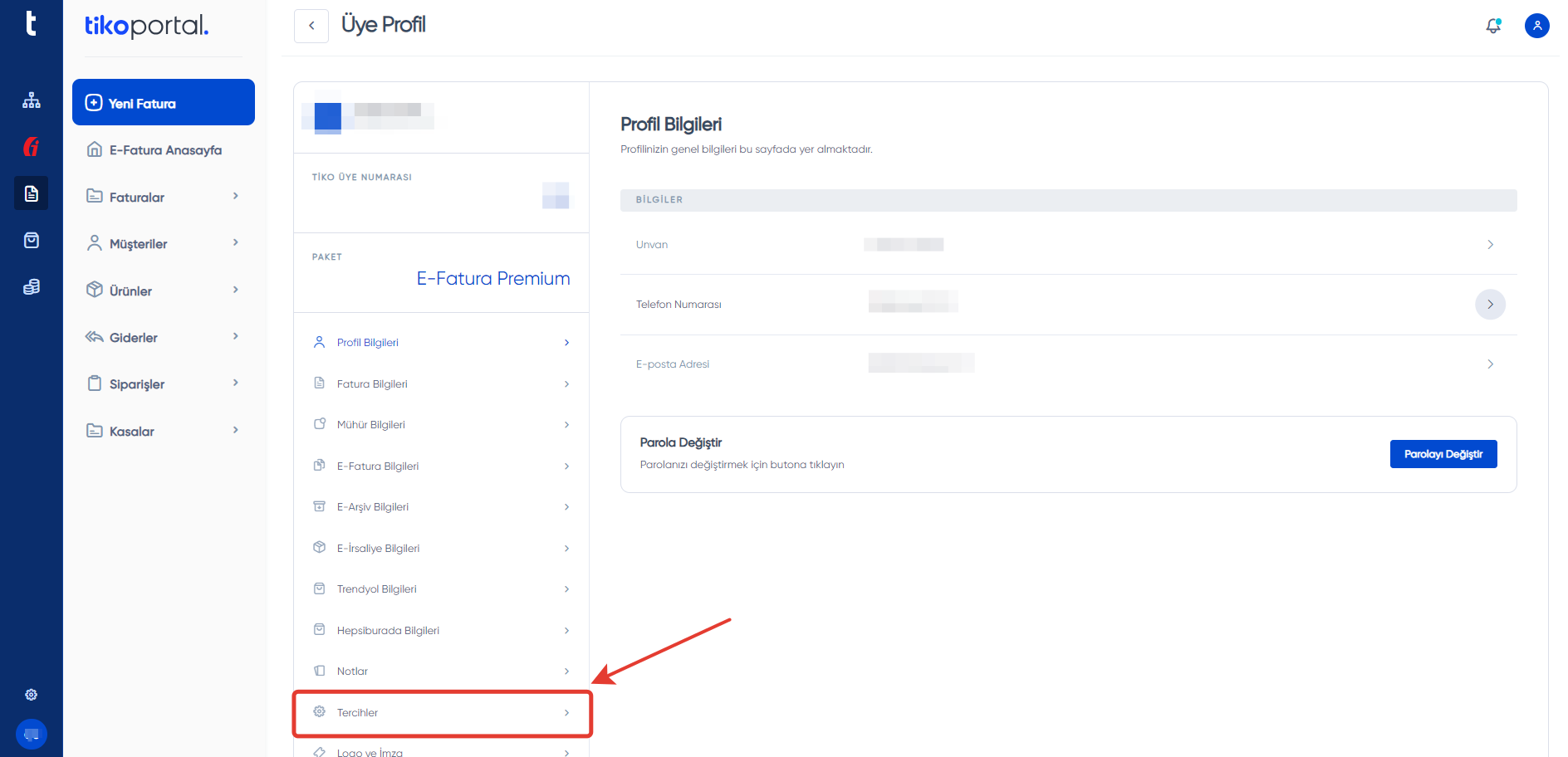Open the invoice document icon in sidebar
Screen dimensions: 1568x757
[32, 193]
